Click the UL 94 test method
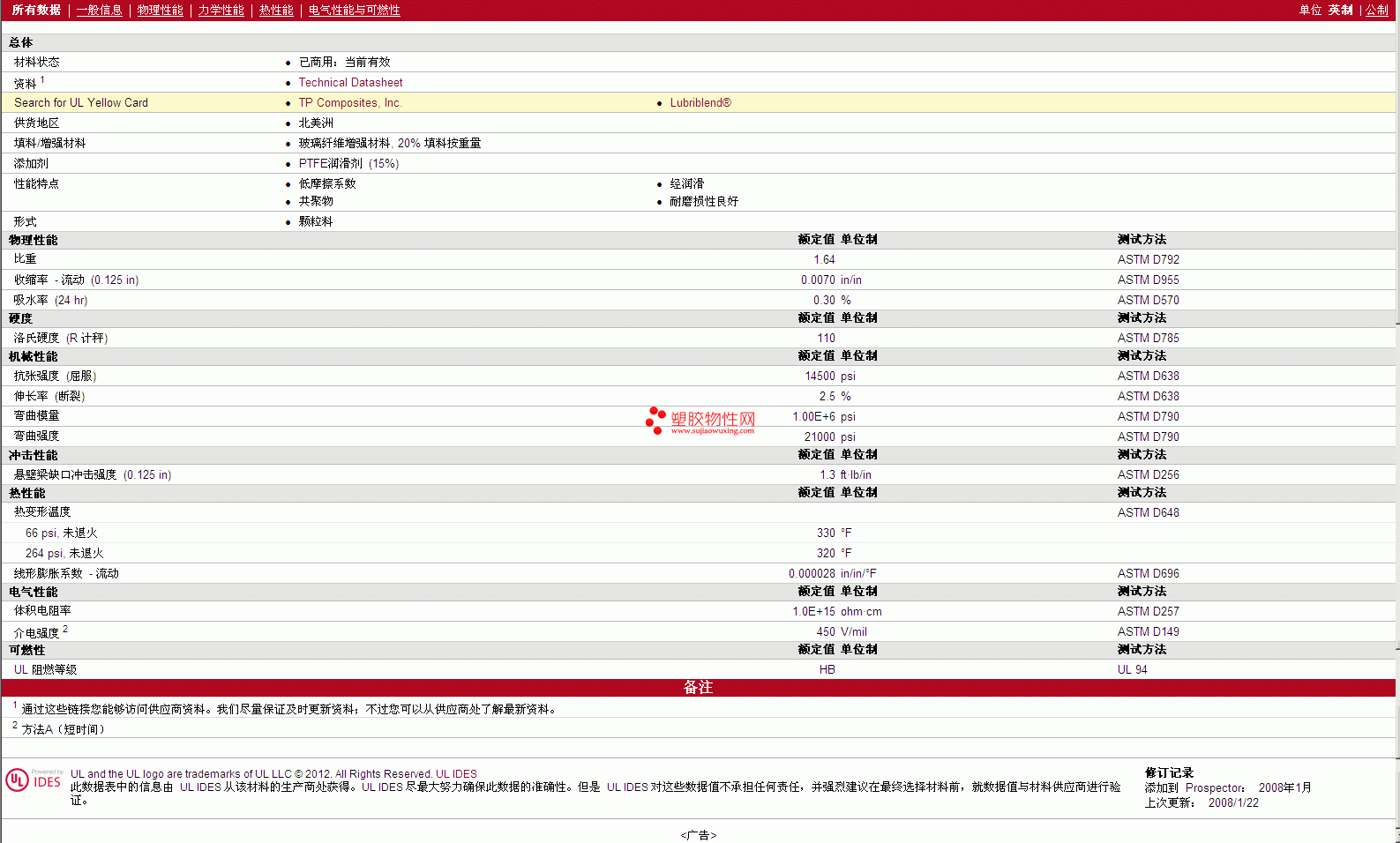The image size is (1400, 843). coord(1132,670)
